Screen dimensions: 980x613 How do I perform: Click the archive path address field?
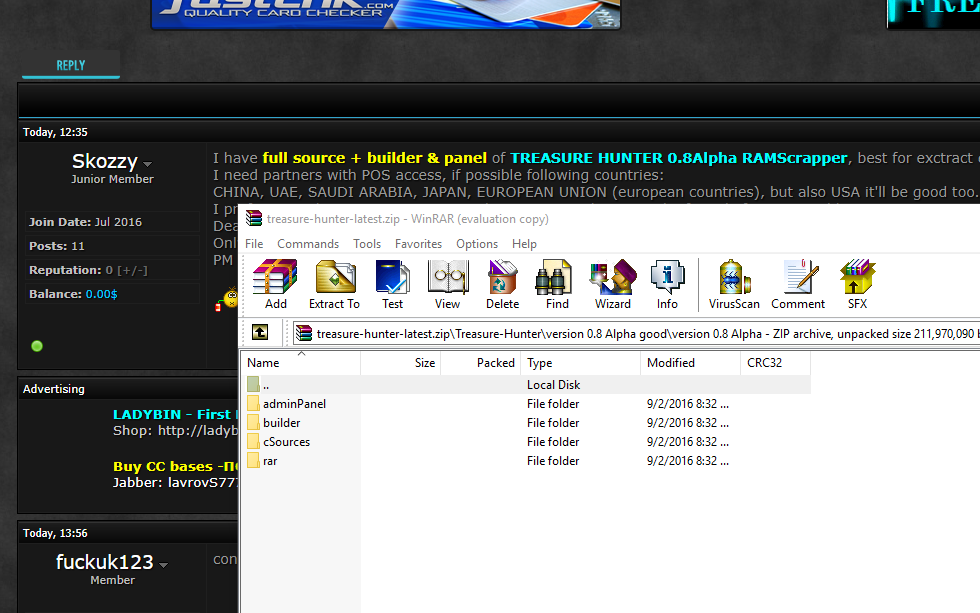636,333
